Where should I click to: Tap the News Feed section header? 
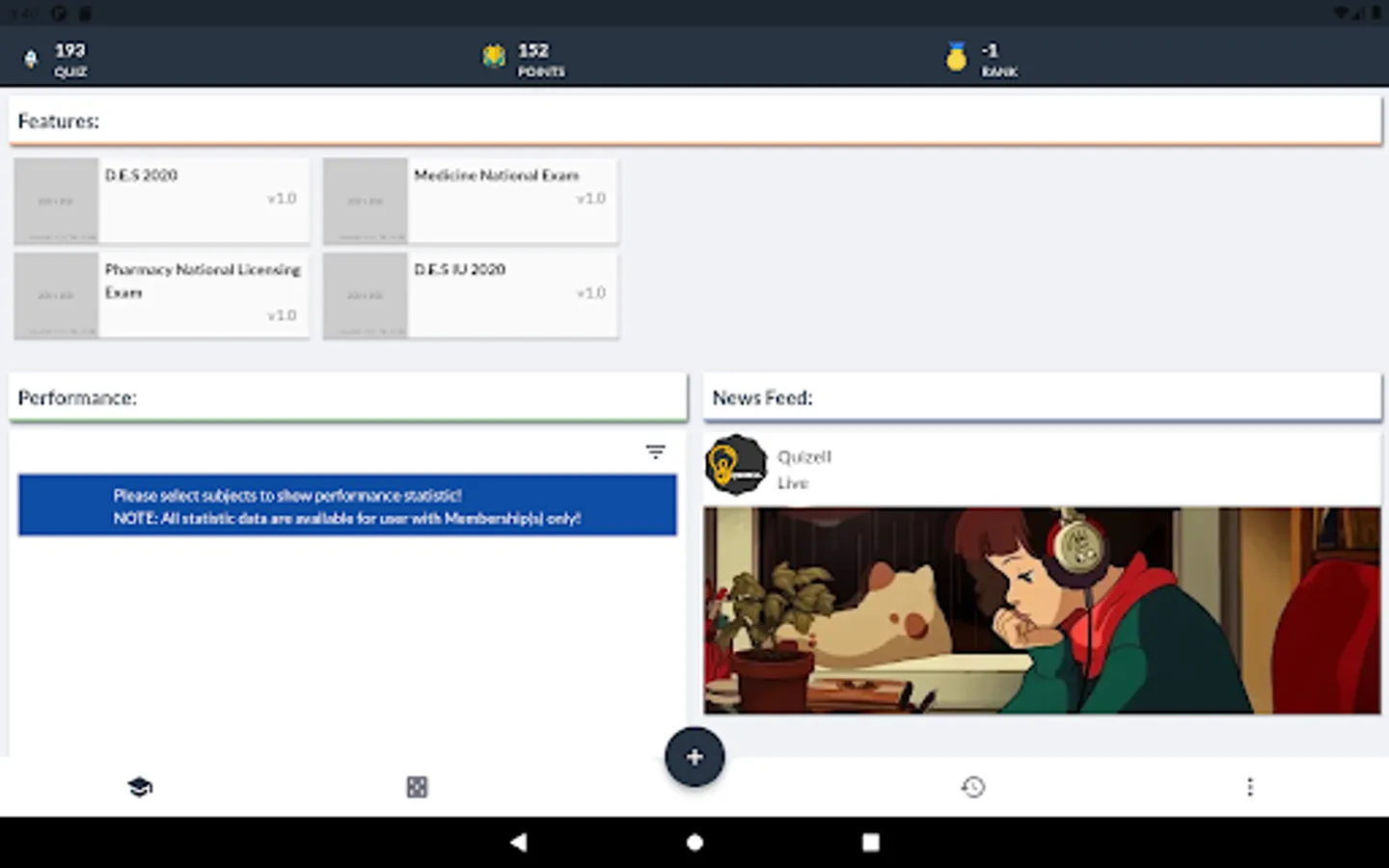pyautogui.click(x=1043, y=398)
